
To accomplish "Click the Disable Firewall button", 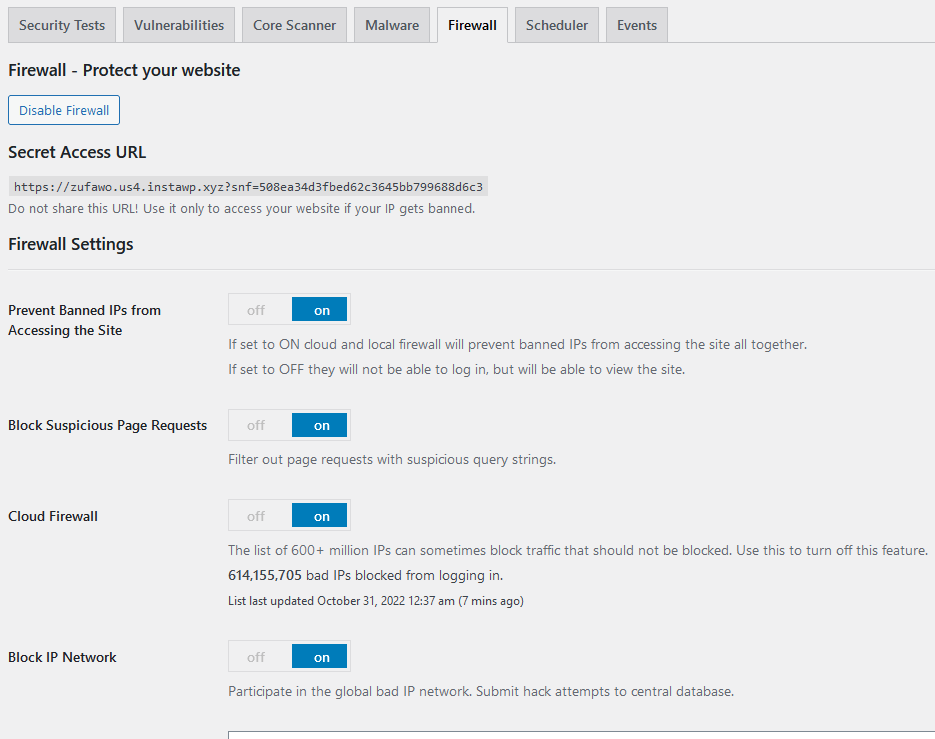I will tap(64, 110).
